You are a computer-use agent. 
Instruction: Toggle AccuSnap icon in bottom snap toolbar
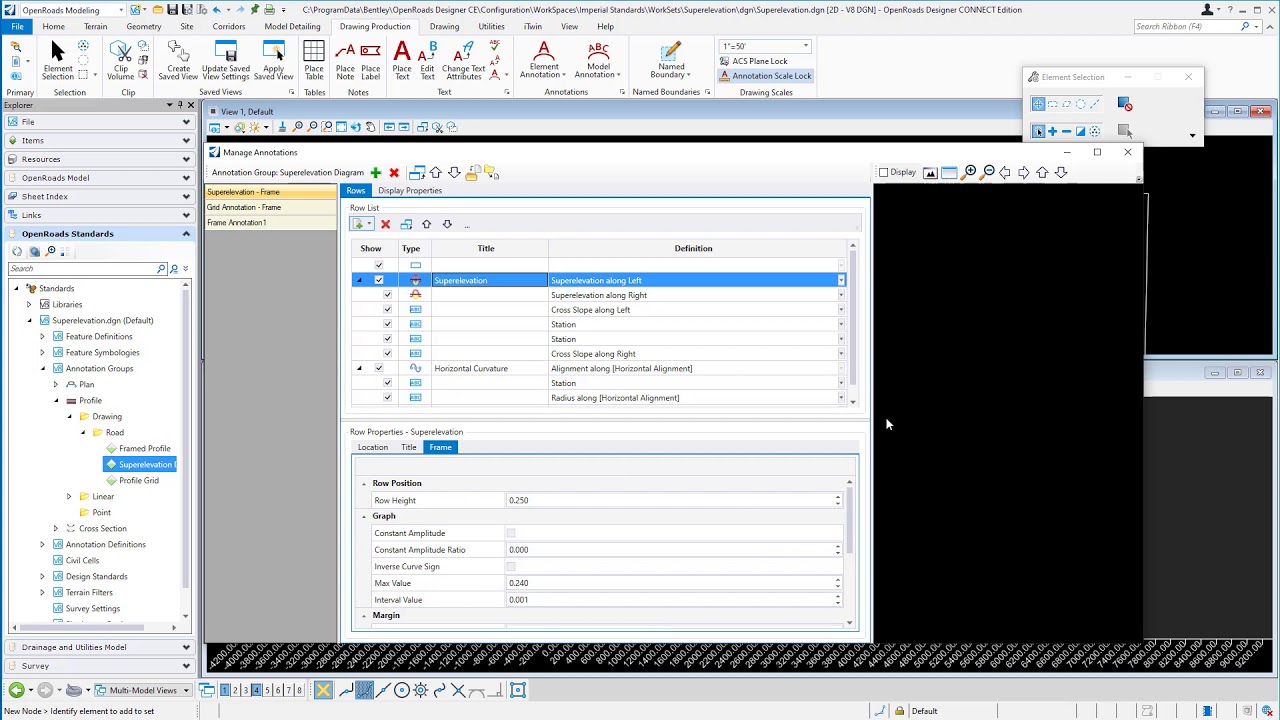[323, 690]
